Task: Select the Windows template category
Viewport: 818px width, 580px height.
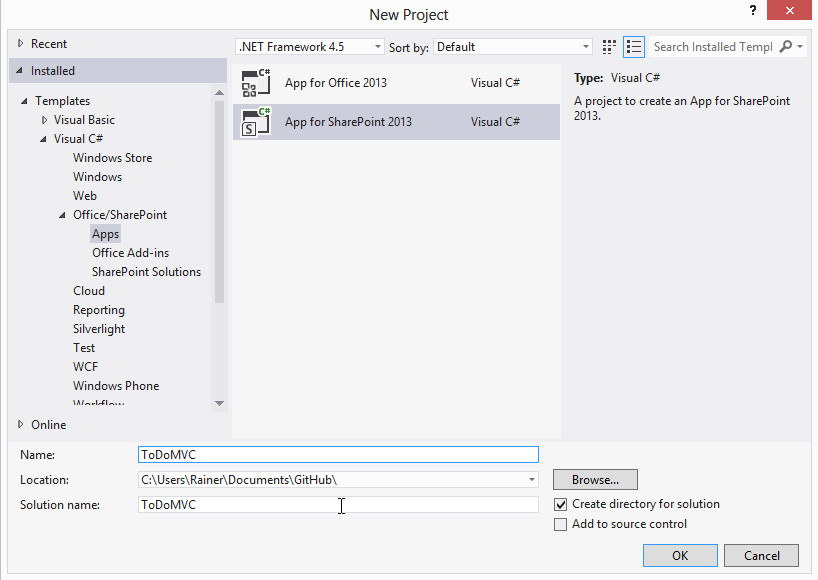Action: tap(98, 177)
